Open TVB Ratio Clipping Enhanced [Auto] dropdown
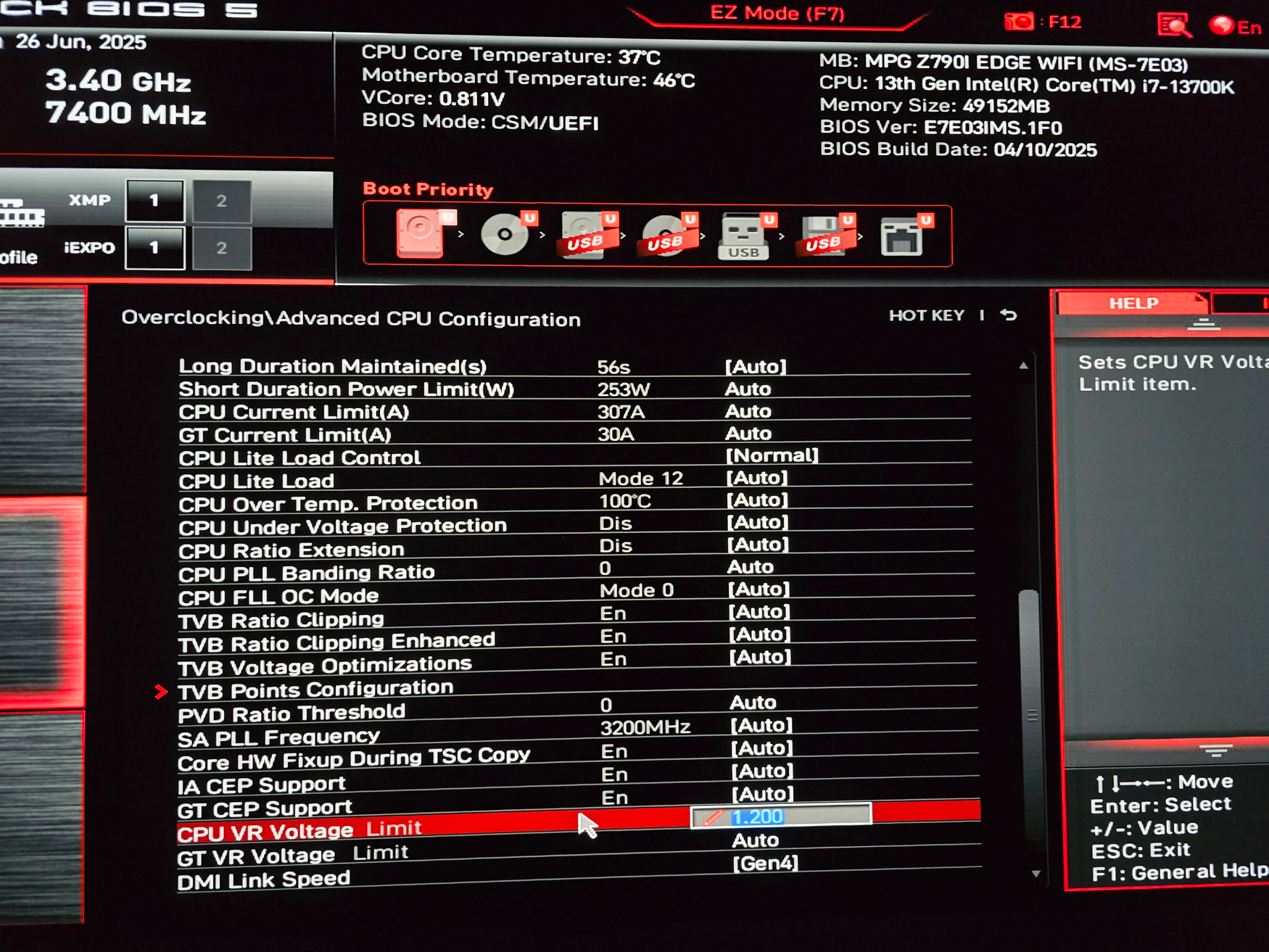 (760, 634)
